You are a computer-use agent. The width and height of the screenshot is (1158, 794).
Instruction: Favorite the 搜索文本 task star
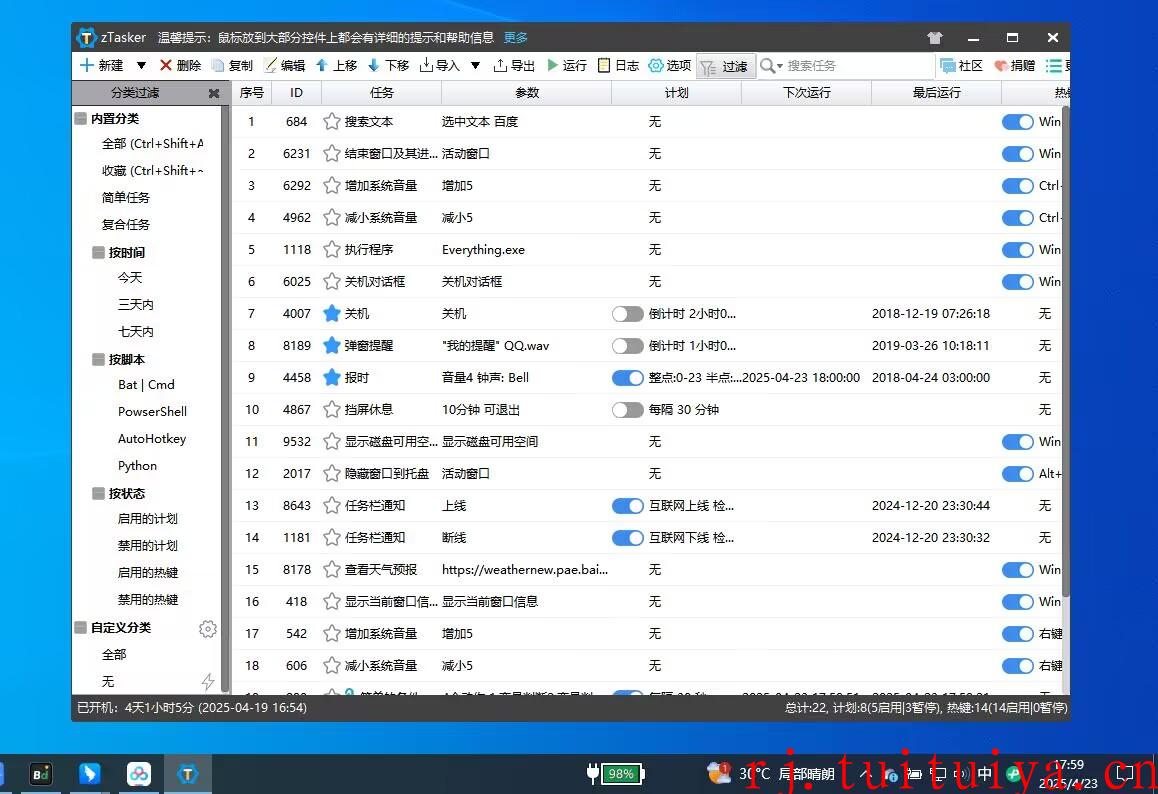point(332,122)
